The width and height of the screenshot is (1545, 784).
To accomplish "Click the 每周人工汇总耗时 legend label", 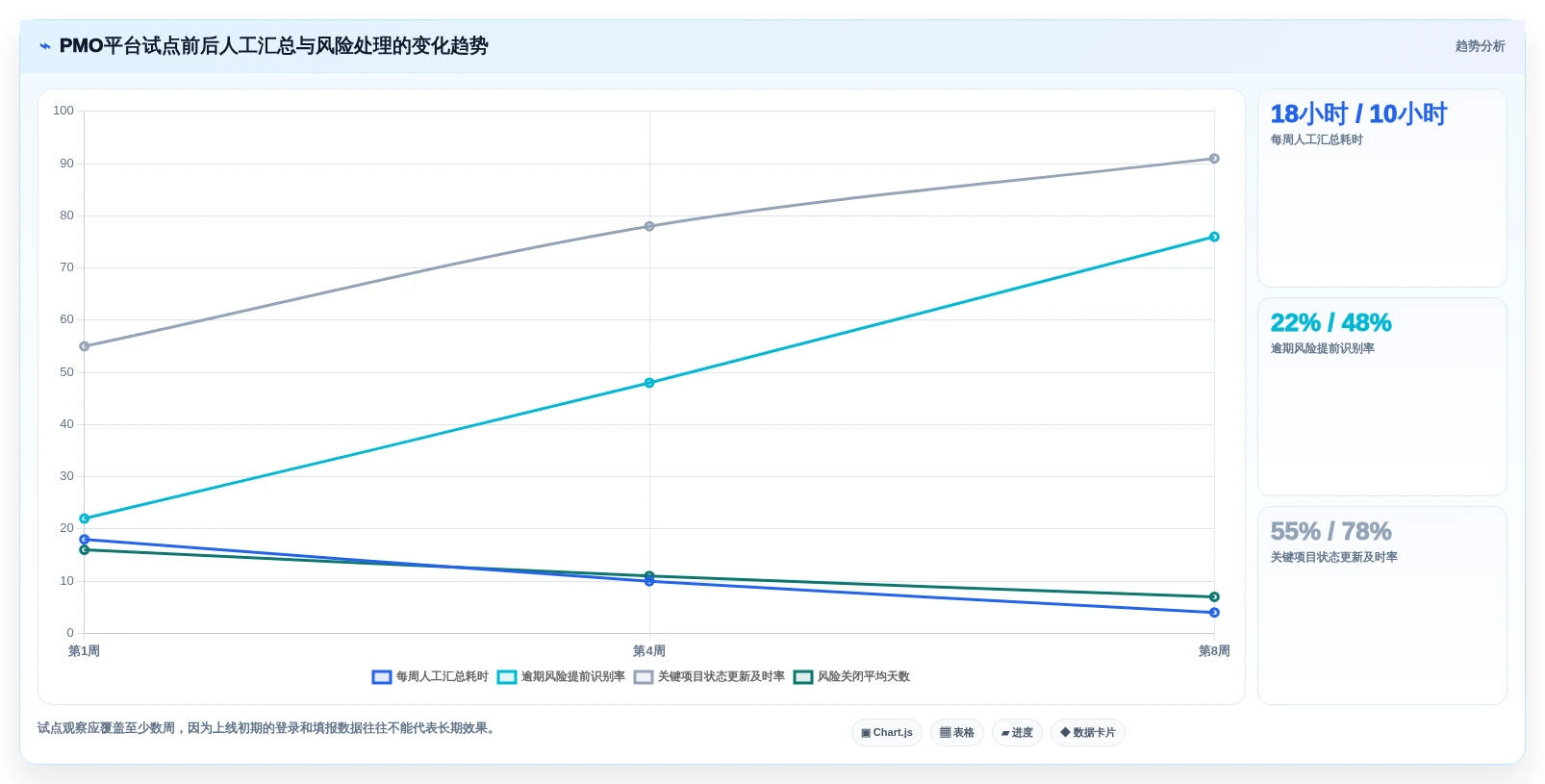I will pos(443,677).
